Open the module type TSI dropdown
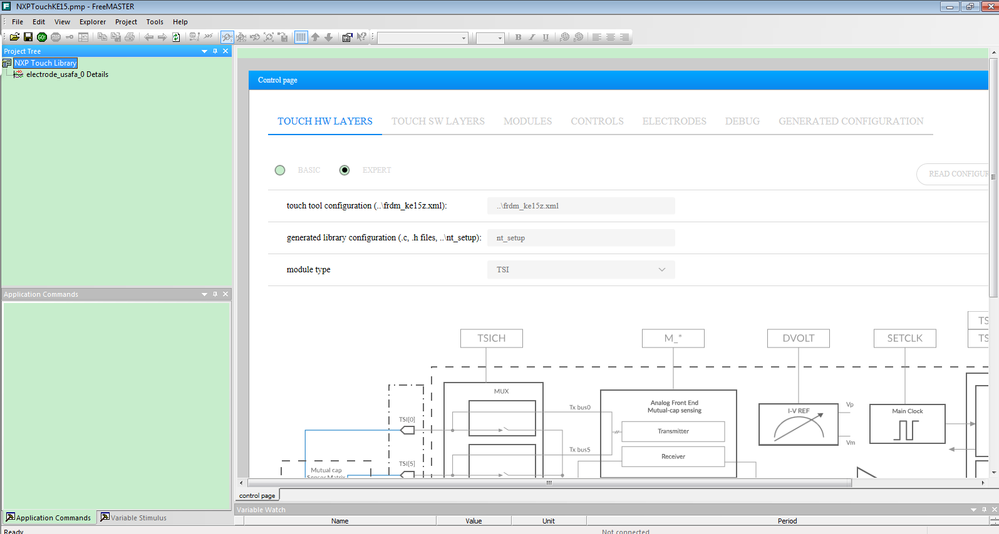 point(581,270)
